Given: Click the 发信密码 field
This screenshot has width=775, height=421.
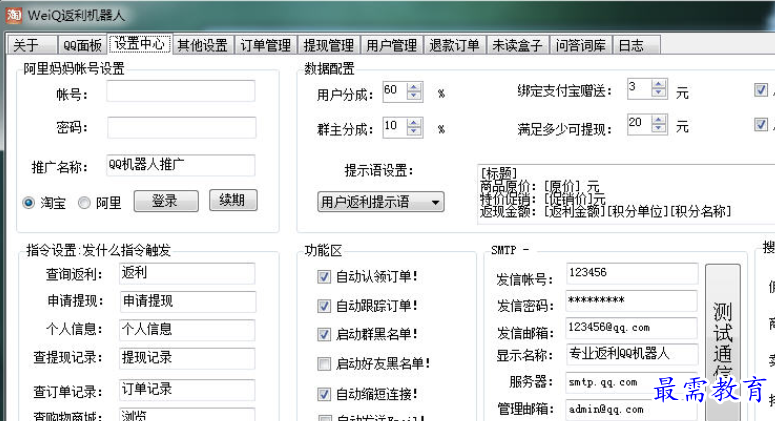Looking at the screenshot, I should (x=632, y=301).
